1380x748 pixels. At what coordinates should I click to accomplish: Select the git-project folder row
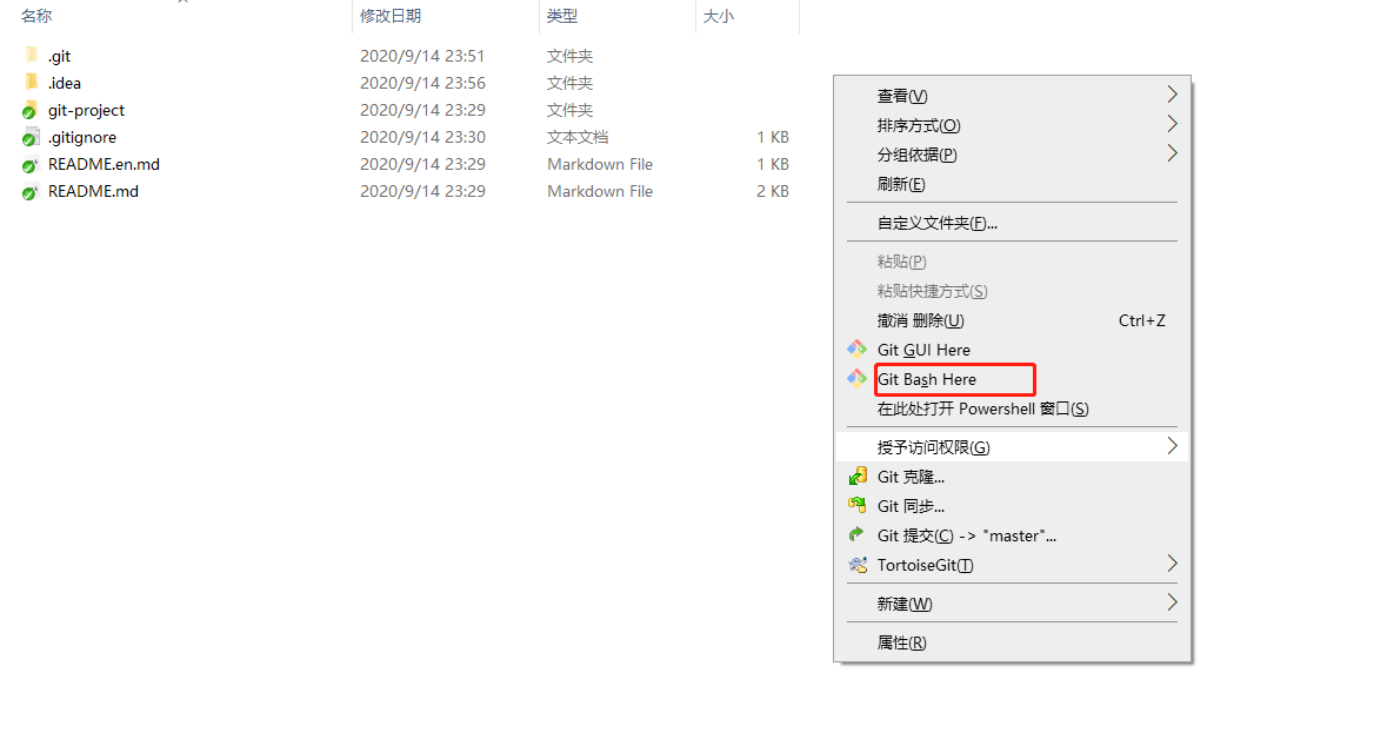pos(86,110)
